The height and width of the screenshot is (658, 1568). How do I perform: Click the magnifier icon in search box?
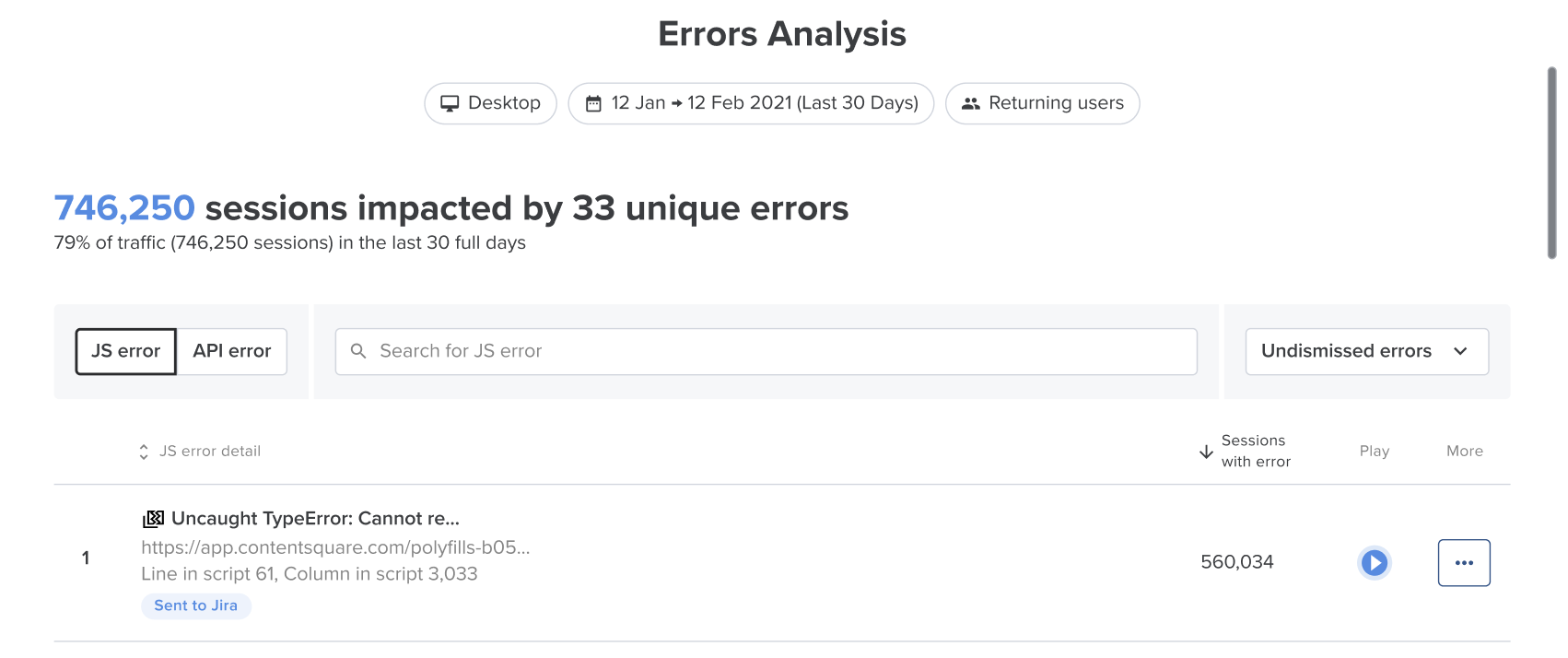pos(358,351)
